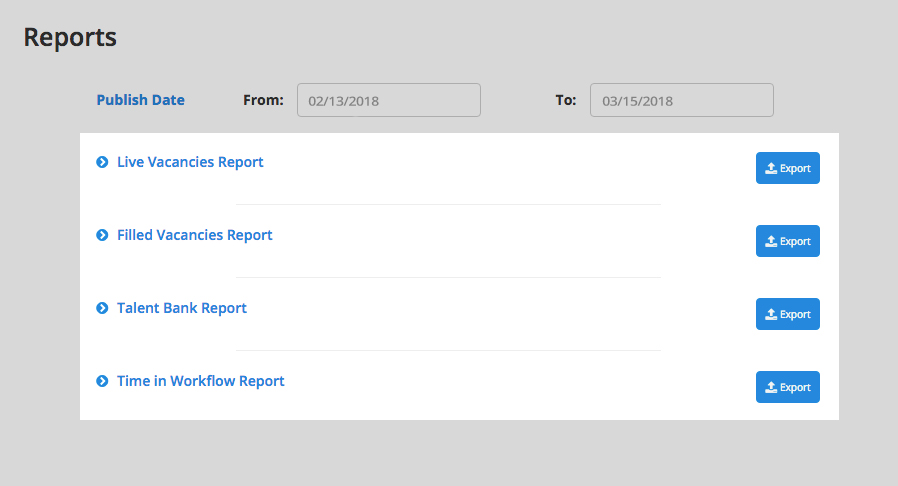Open the Filled Vacancies Report link
This screenshot has height=486, width=898.
coord(195,235)
